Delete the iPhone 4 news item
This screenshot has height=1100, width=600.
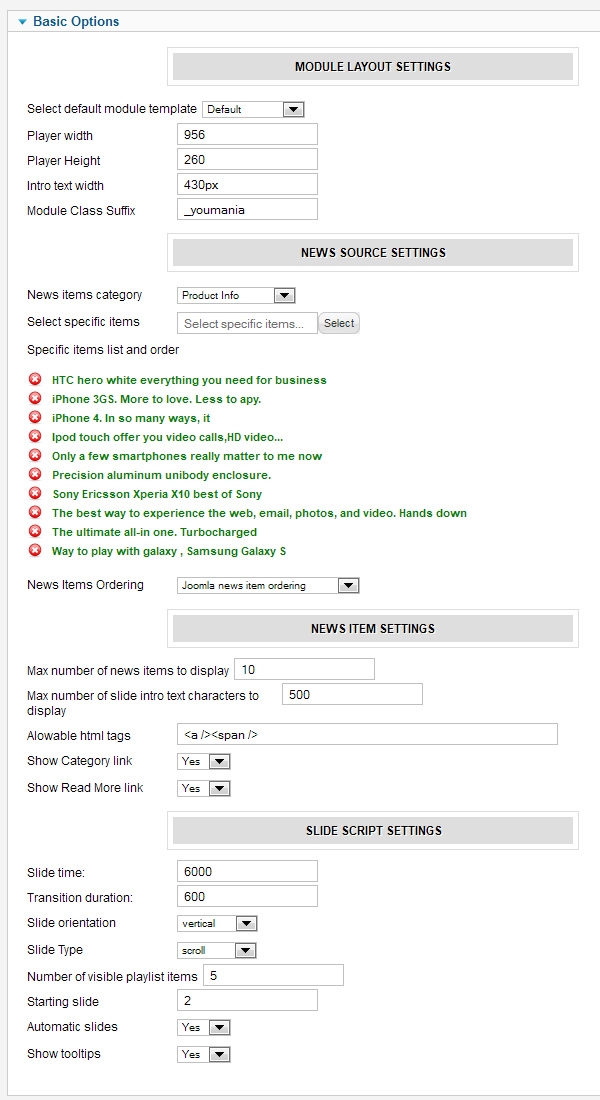pos(35,418)
